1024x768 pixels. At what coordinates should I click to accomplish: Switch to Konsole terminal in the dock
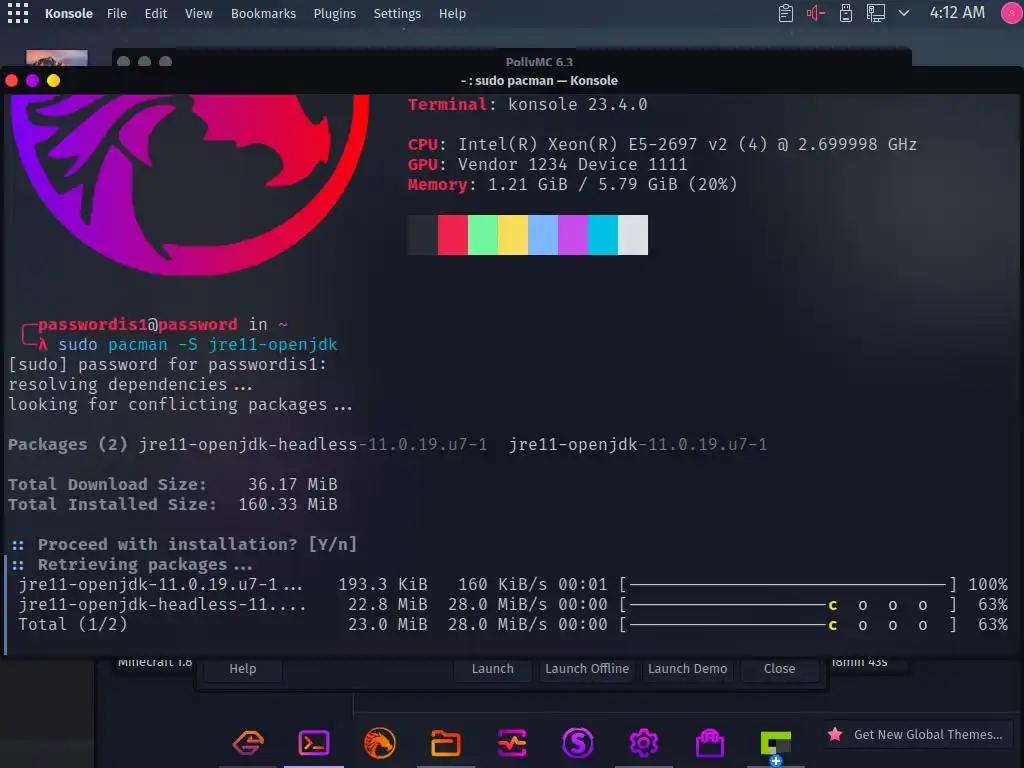[314, 743]
